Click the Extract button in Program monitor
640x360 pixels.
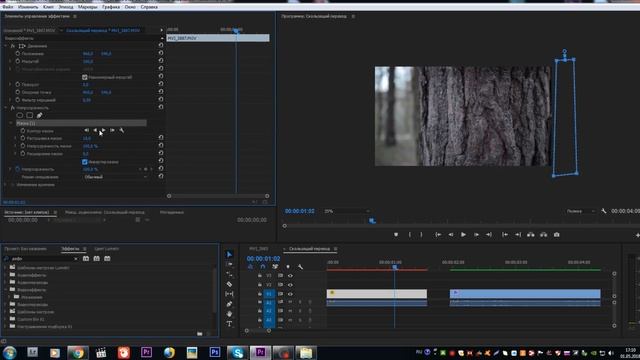point(544,235)
